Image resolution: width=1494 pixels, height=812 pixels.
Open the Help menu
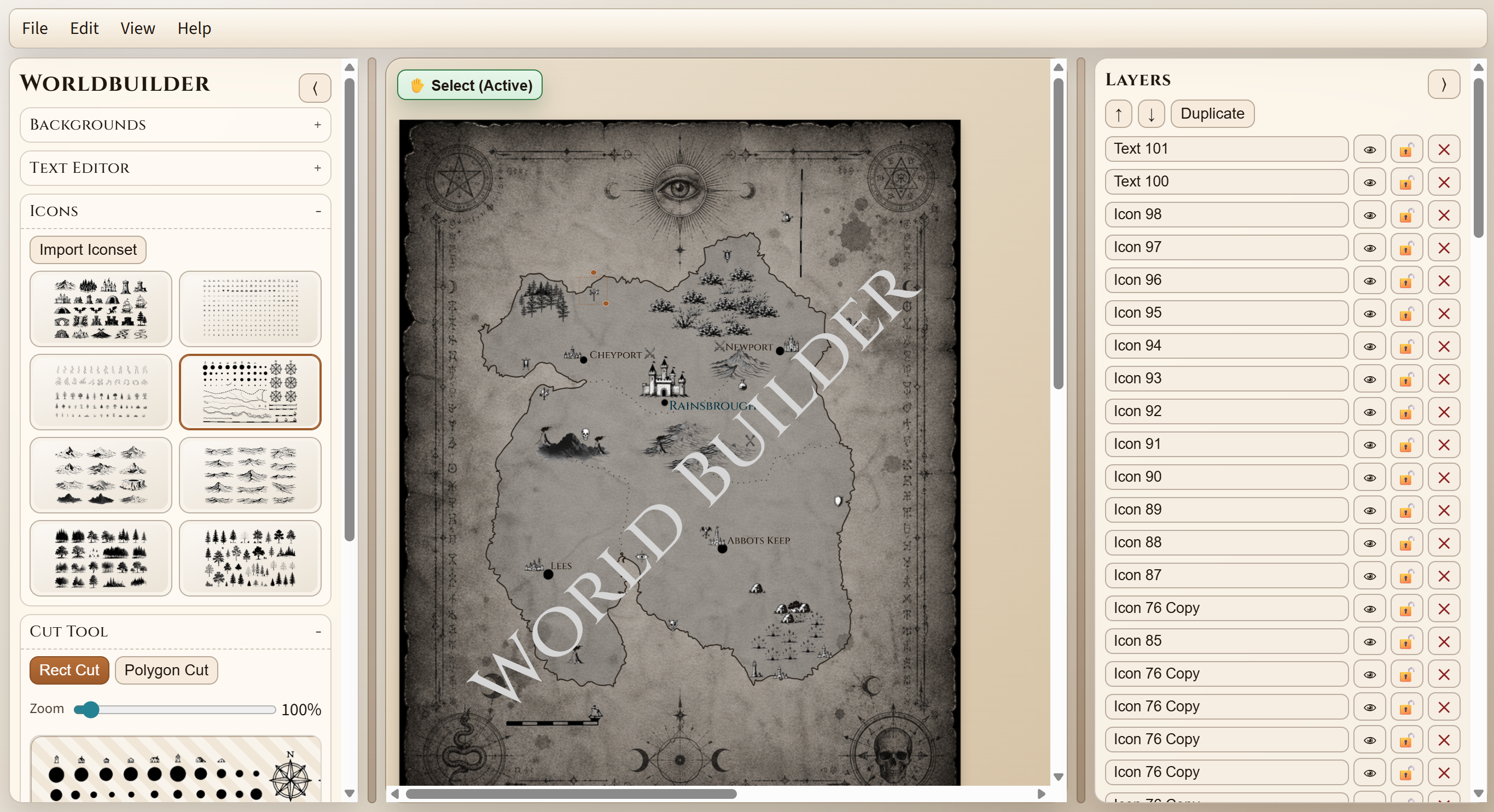[194, 28]
